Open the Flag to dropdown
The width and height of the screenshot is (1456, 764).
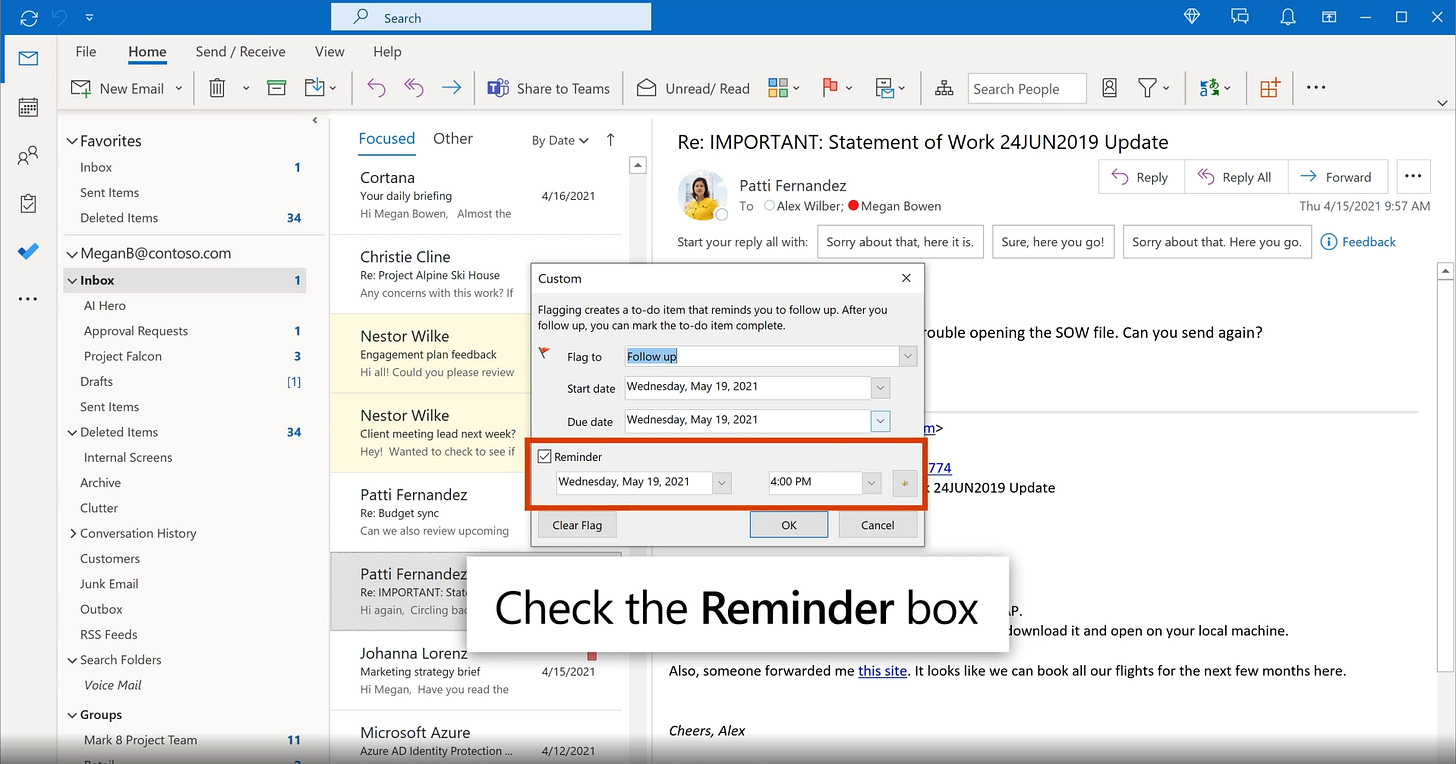point(907,356)
